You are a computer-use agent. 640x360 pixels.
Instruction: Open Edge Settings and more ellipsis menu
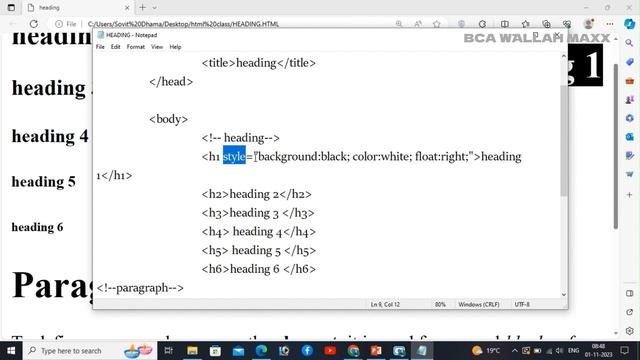[610, 24]
